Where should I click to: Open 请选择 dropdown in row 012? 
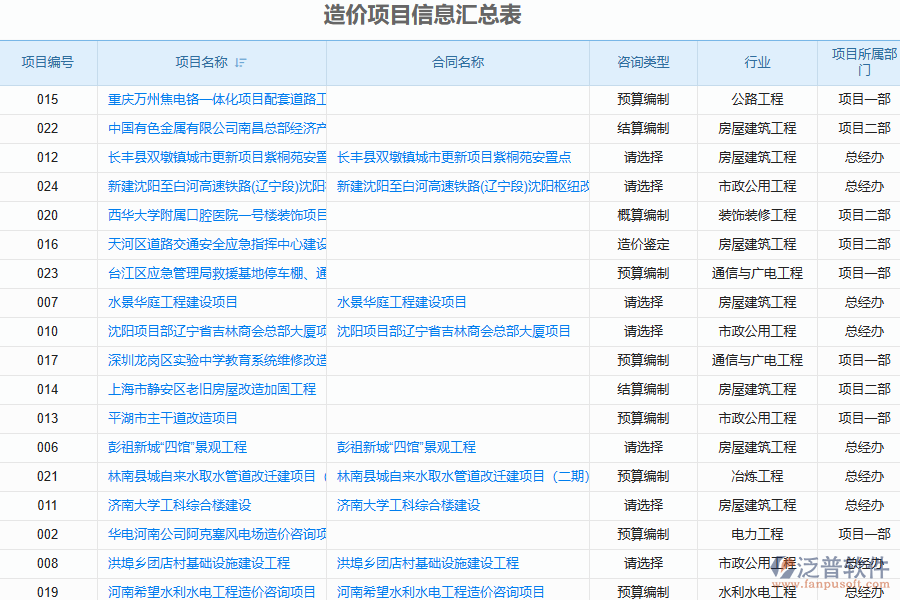pyautogui.click(x=643, y=157)
